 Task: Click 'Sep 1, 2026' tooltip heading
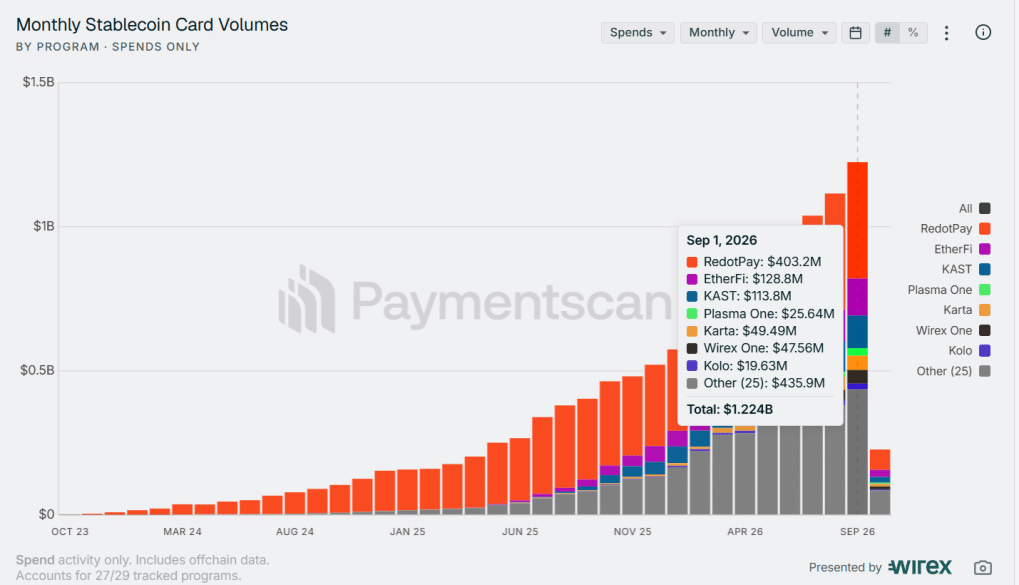click(x=721, y=240)
